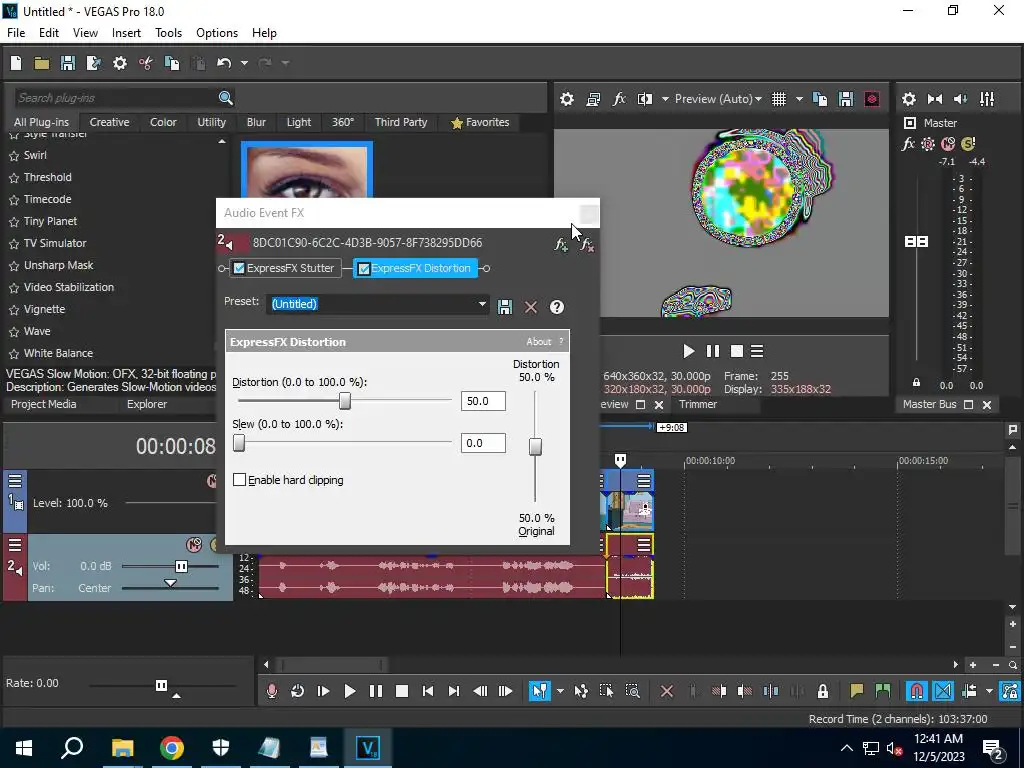Image resolution: width=1024 pixels, height=768 pixels.
Task: Uncheck ExpressFX Distortion plug-in checkbox
Action: 364,268
